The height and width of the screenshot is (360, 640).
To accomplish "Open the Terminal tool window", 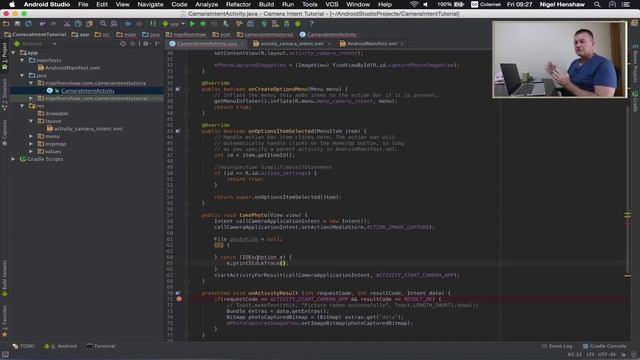I will coord(101,346).
